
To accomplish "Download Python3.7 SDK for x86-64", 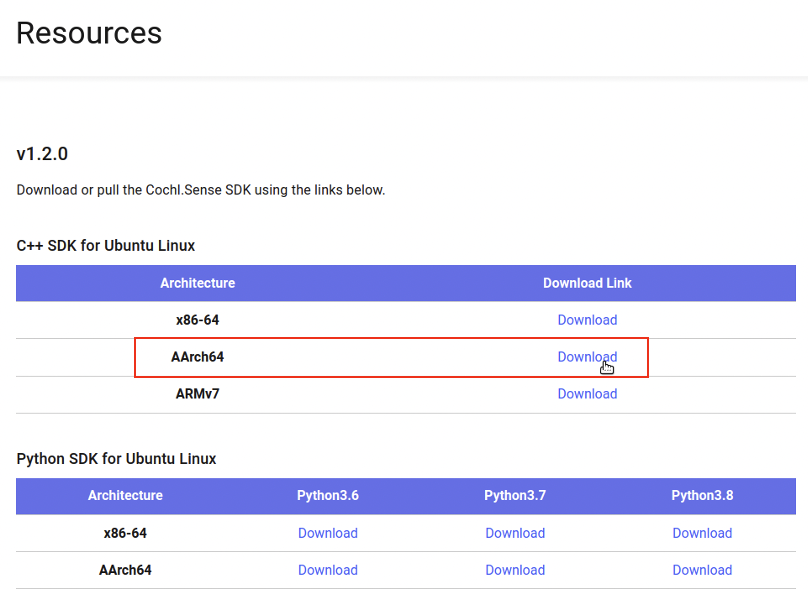I will pyautogui.click(x=515, y=533).
